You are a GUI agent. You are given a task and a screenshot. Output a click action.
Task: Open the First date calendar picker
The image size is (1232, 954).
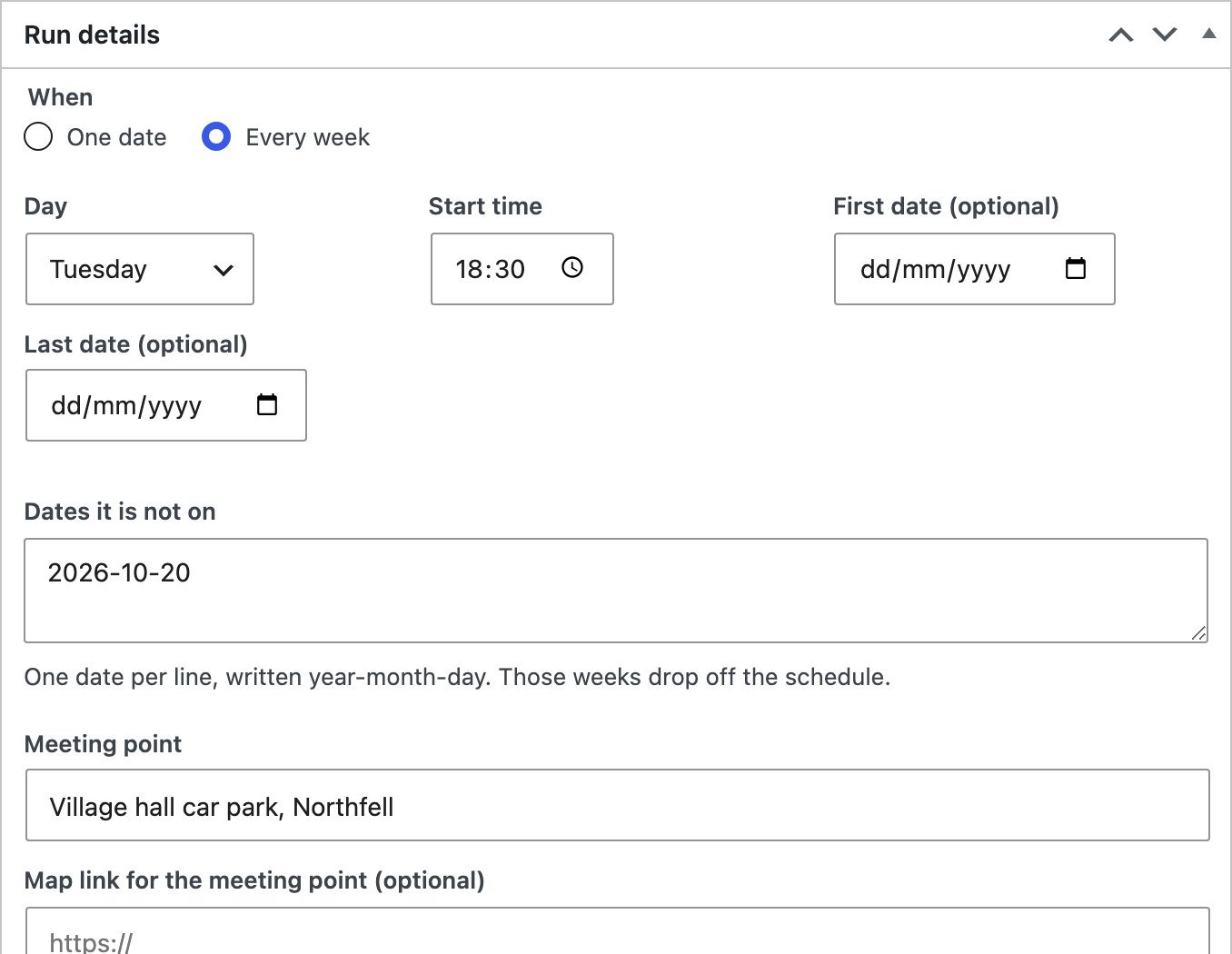pos(1076,268)
